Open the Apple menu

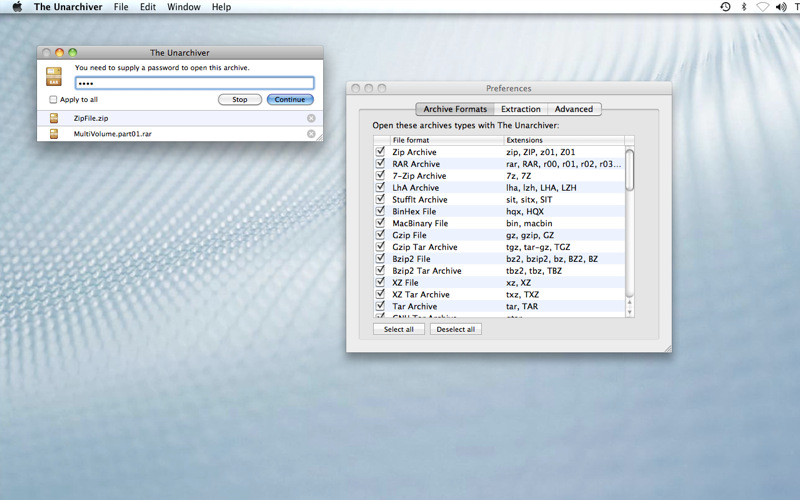(x=17, y=7)
